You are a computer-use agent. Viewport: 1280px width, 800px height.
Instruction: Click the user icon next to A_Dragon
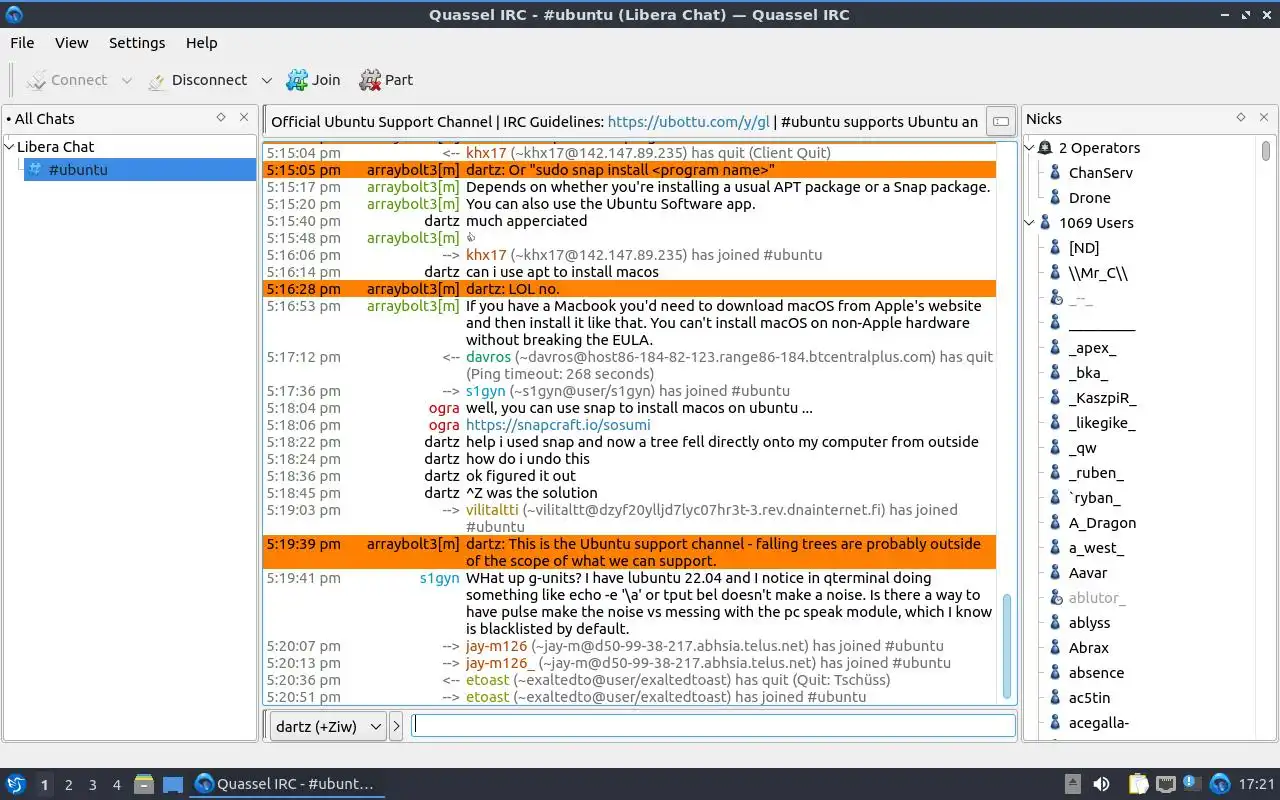click(x=1055, y=522)
